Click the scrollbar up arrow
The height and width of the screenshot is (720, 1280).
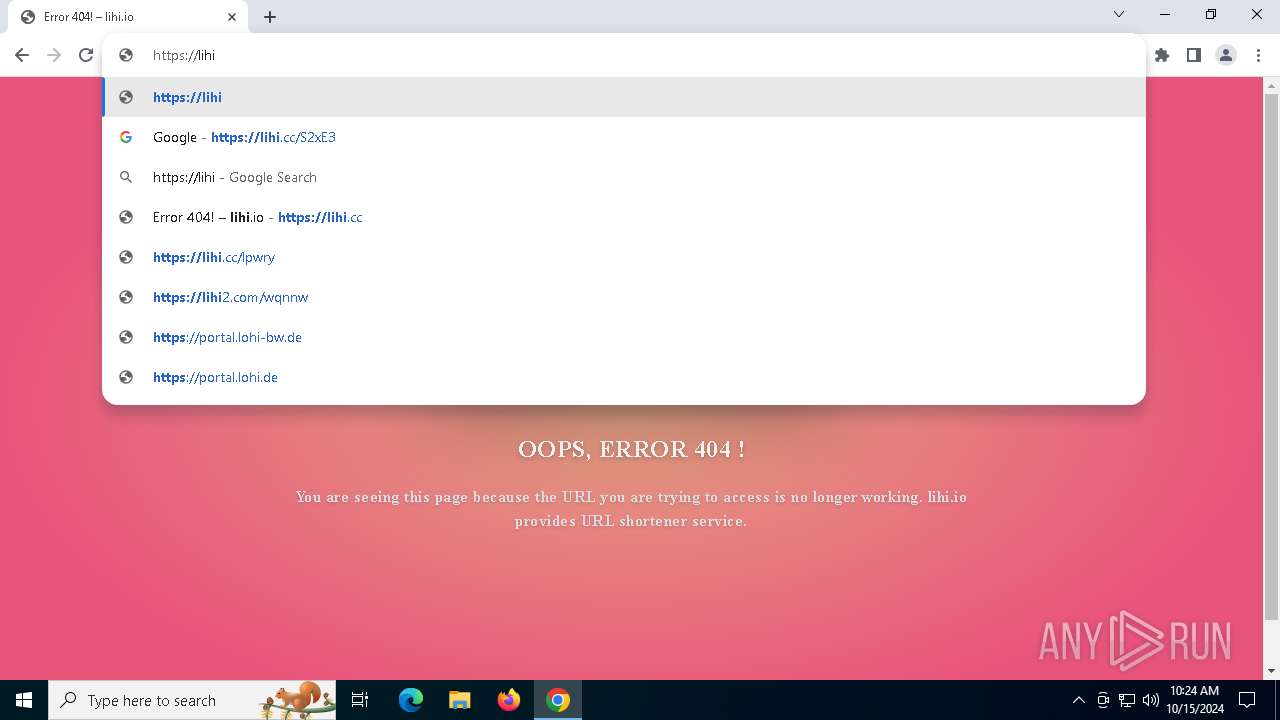(1271, 86)
